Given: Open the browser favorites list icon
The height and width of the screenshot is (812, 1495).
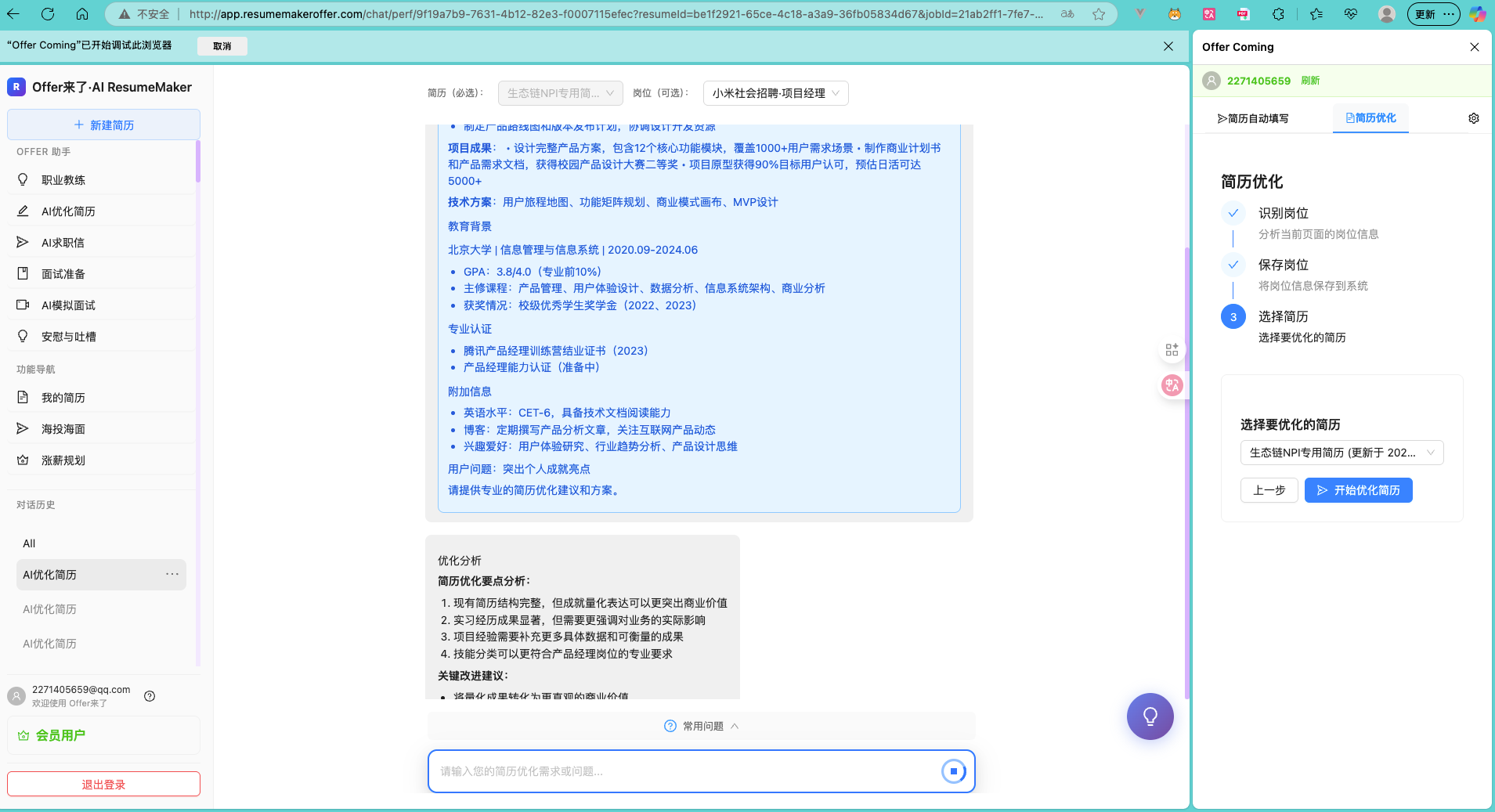Looking at the screenshot, I should pos(1316,14).
